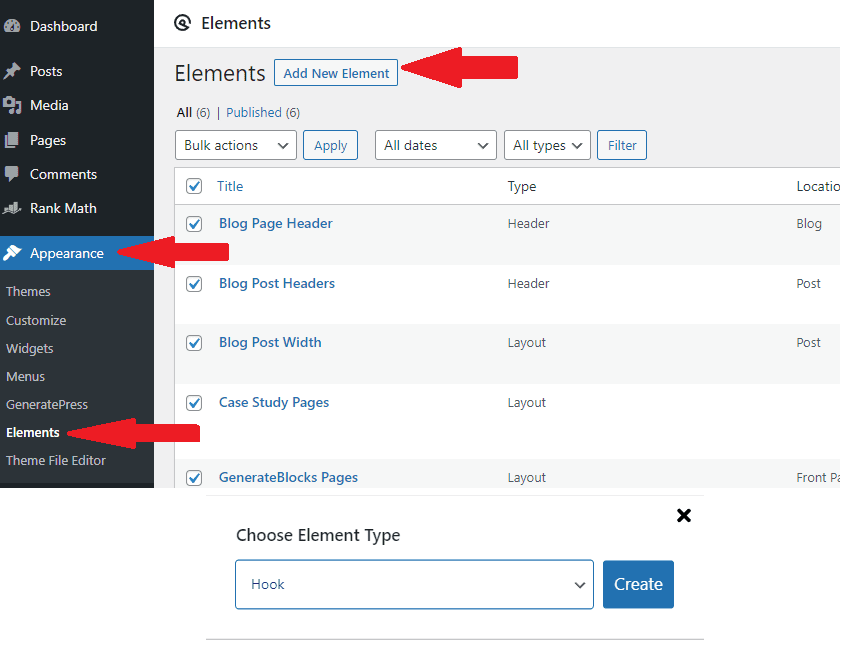Click the Elements icon in the header bar
The width and height of the screenshot is (850, 648).
click(182, 22)
